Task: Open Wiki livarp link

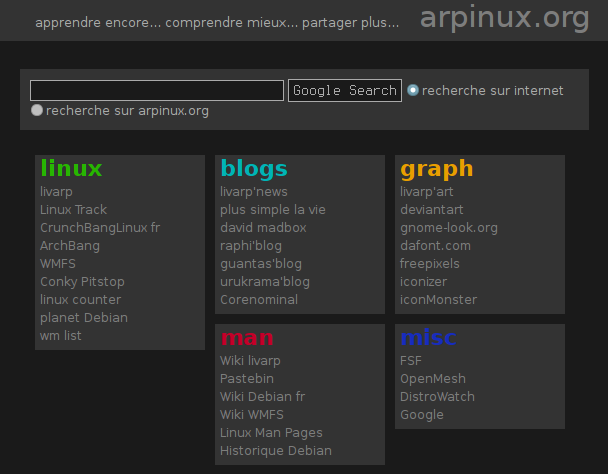Action: pyautogui.click(x=250, y=361)
